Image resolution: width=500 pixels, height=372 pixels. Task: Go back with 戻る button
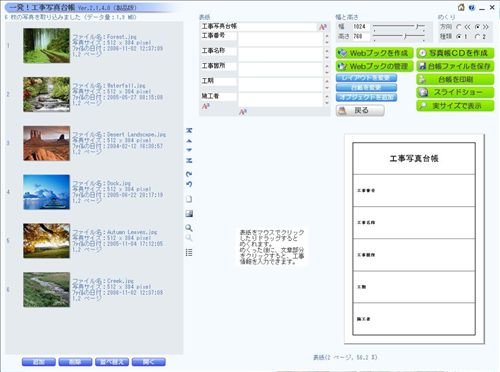(x=360, y=110)
